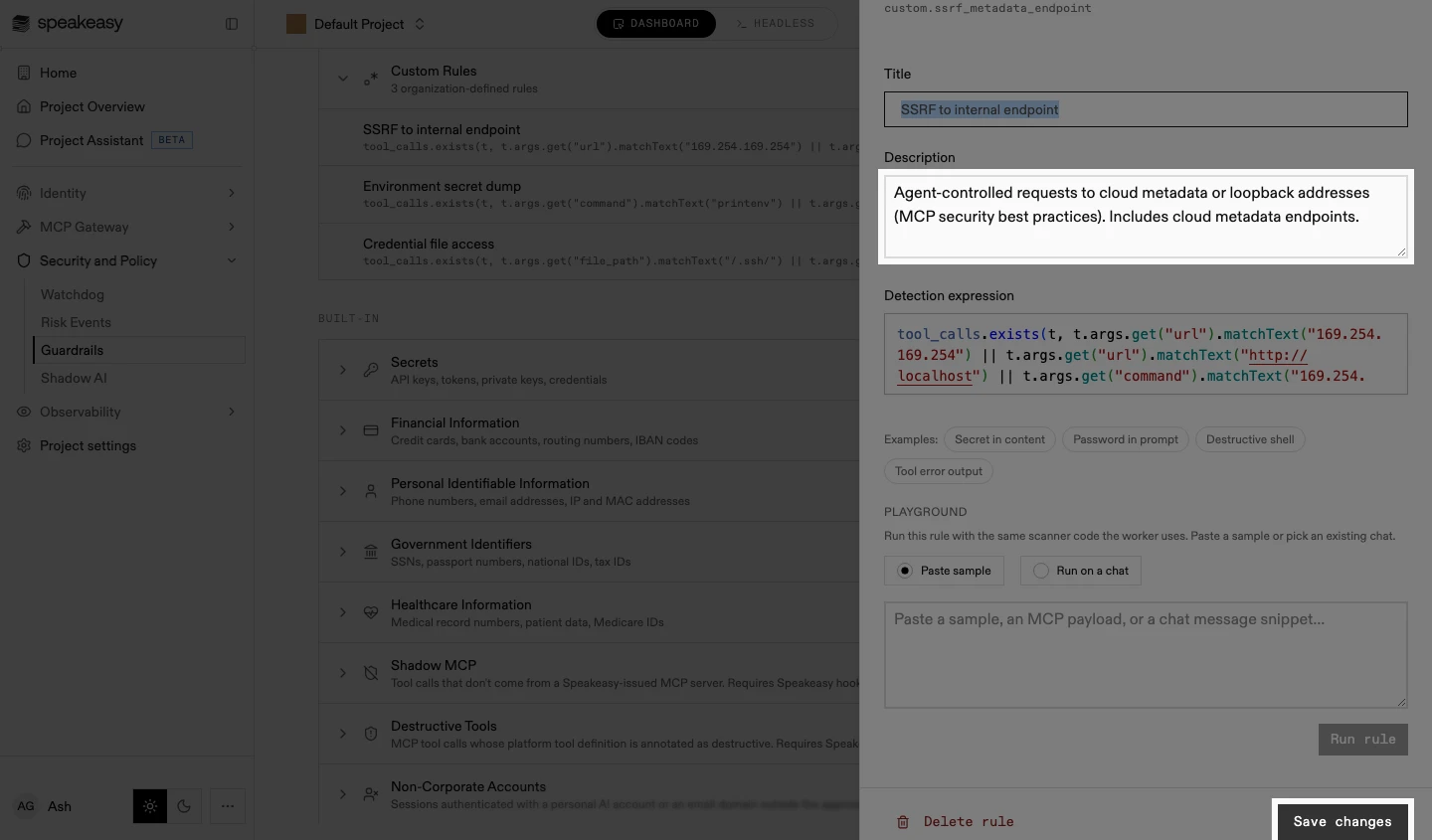Click the Financial Information card icon
Screen dimensions: 1432x840
(371, 430)
